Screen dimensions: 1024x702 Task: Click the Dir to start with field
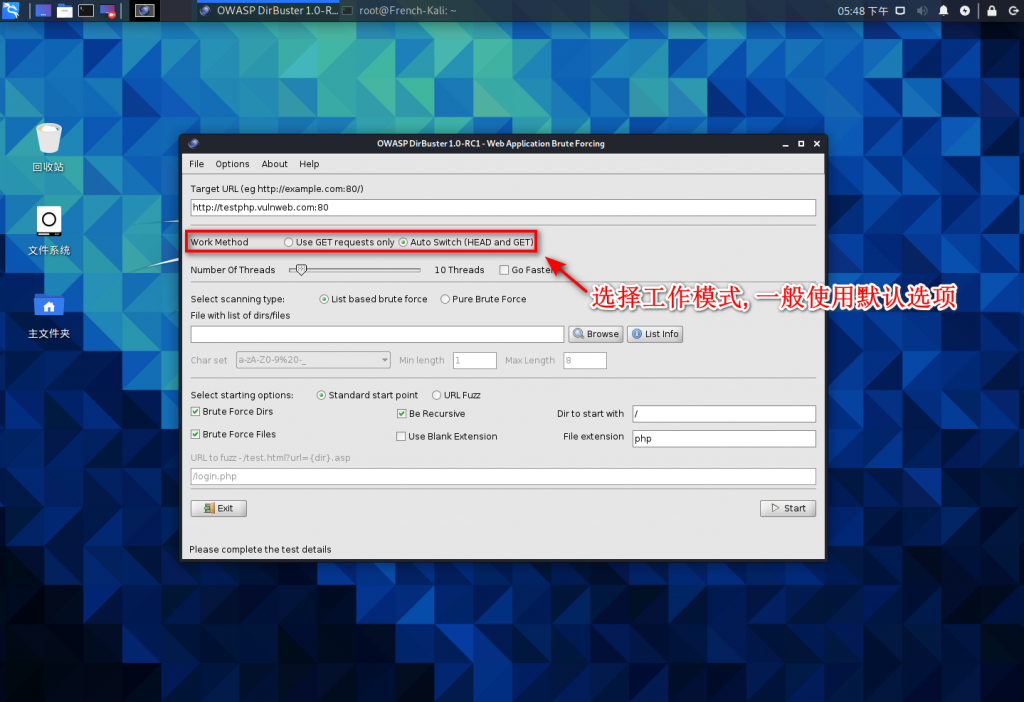click(724, 414)
